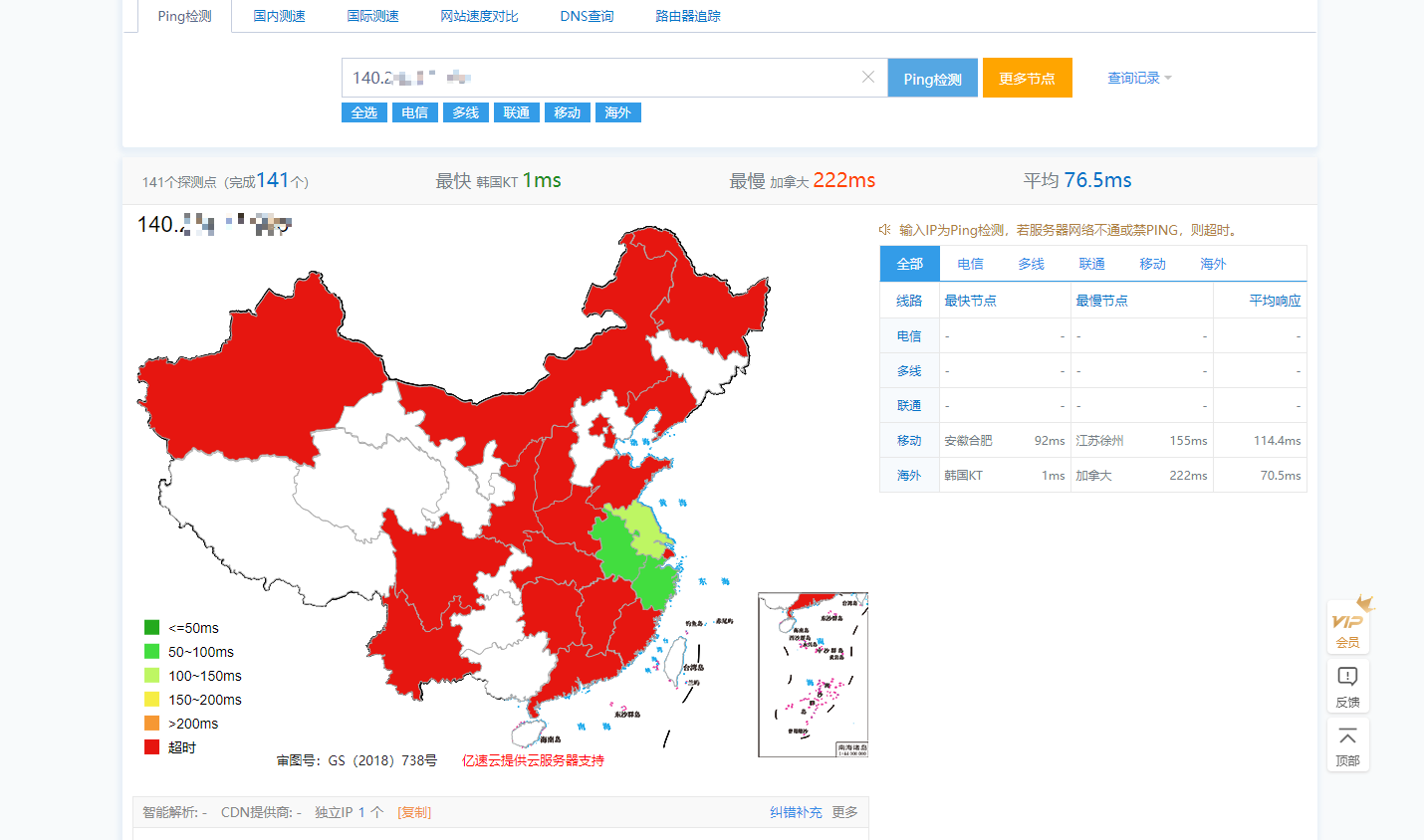Toggle the 全选 node filter

point(363,112)
